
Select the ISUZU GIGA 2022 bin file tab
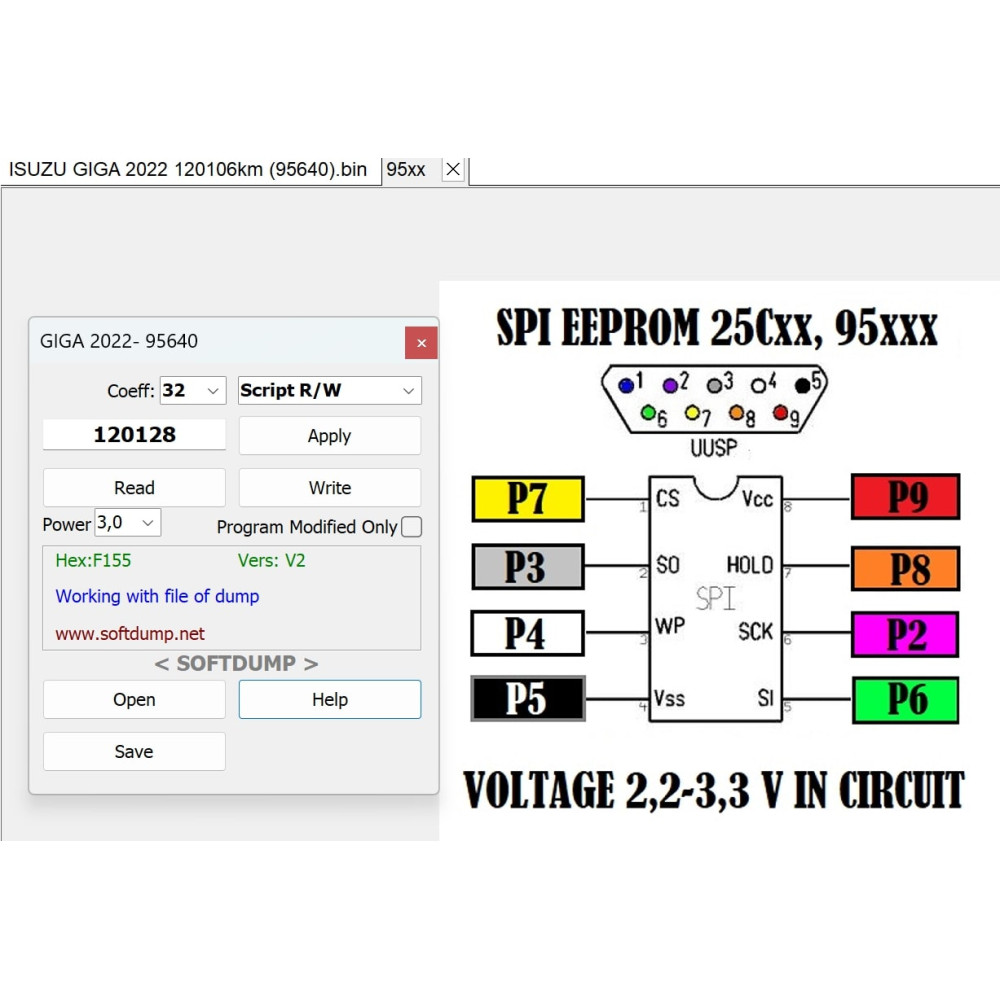[x=188, y=170]
